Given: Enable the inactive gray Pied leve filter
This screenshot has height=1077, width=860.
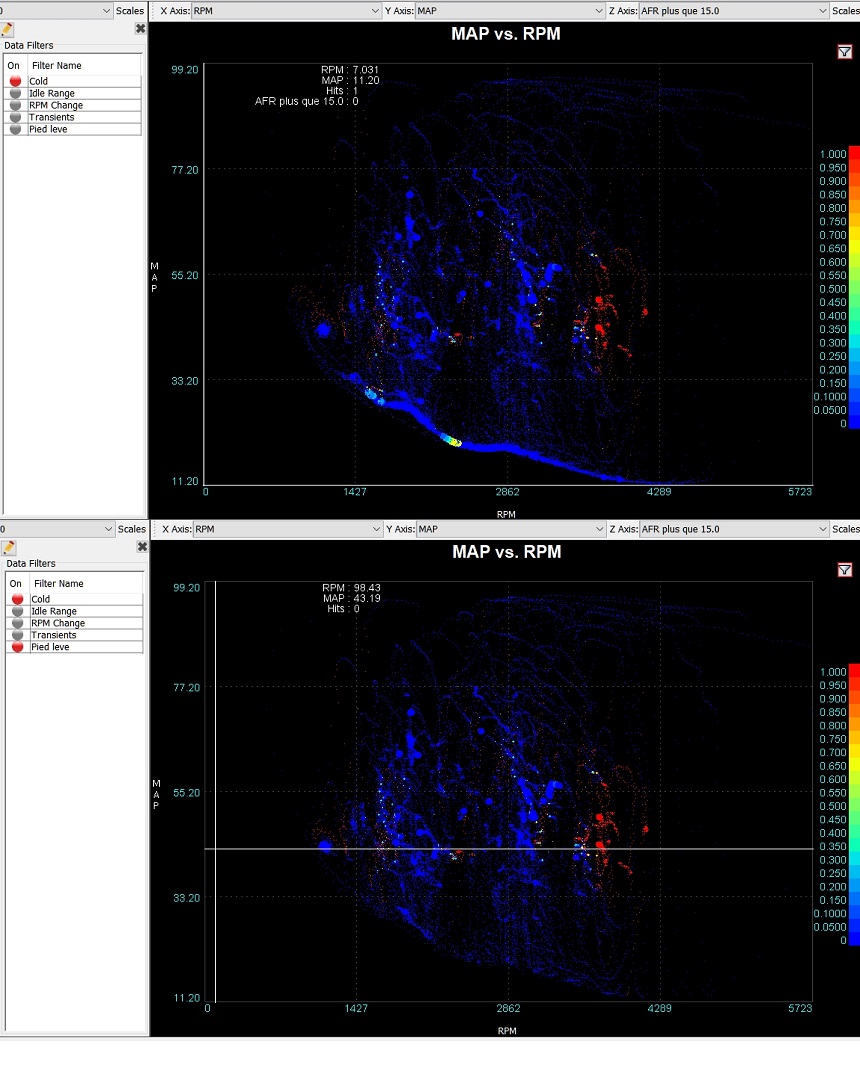Looking at the screenshot, I should (15, 129).
